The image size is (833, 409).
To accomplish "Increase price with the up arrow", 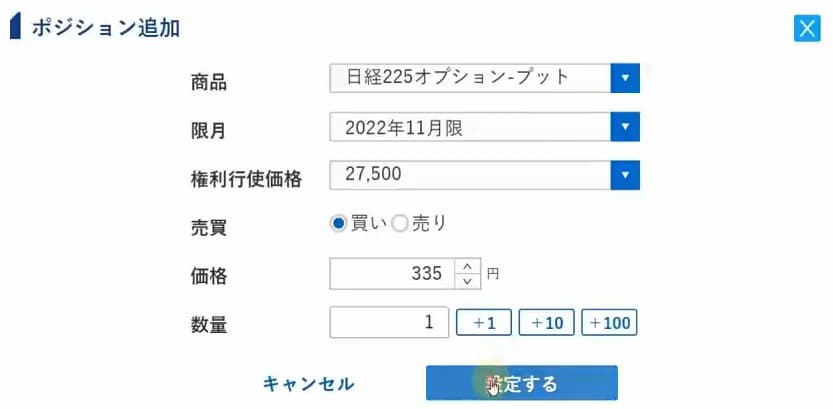I will click(467, 266).
